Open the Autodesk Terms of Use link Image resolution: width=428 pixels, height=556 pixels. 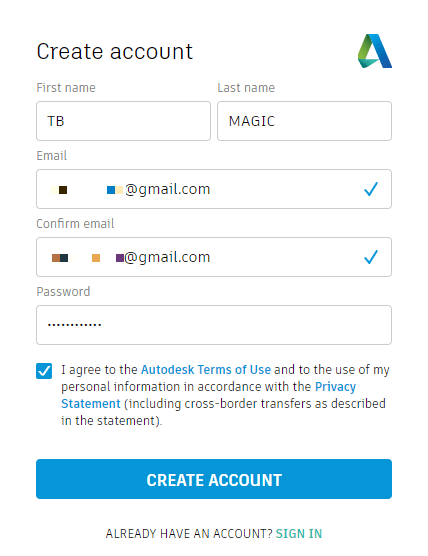(206, 369)
